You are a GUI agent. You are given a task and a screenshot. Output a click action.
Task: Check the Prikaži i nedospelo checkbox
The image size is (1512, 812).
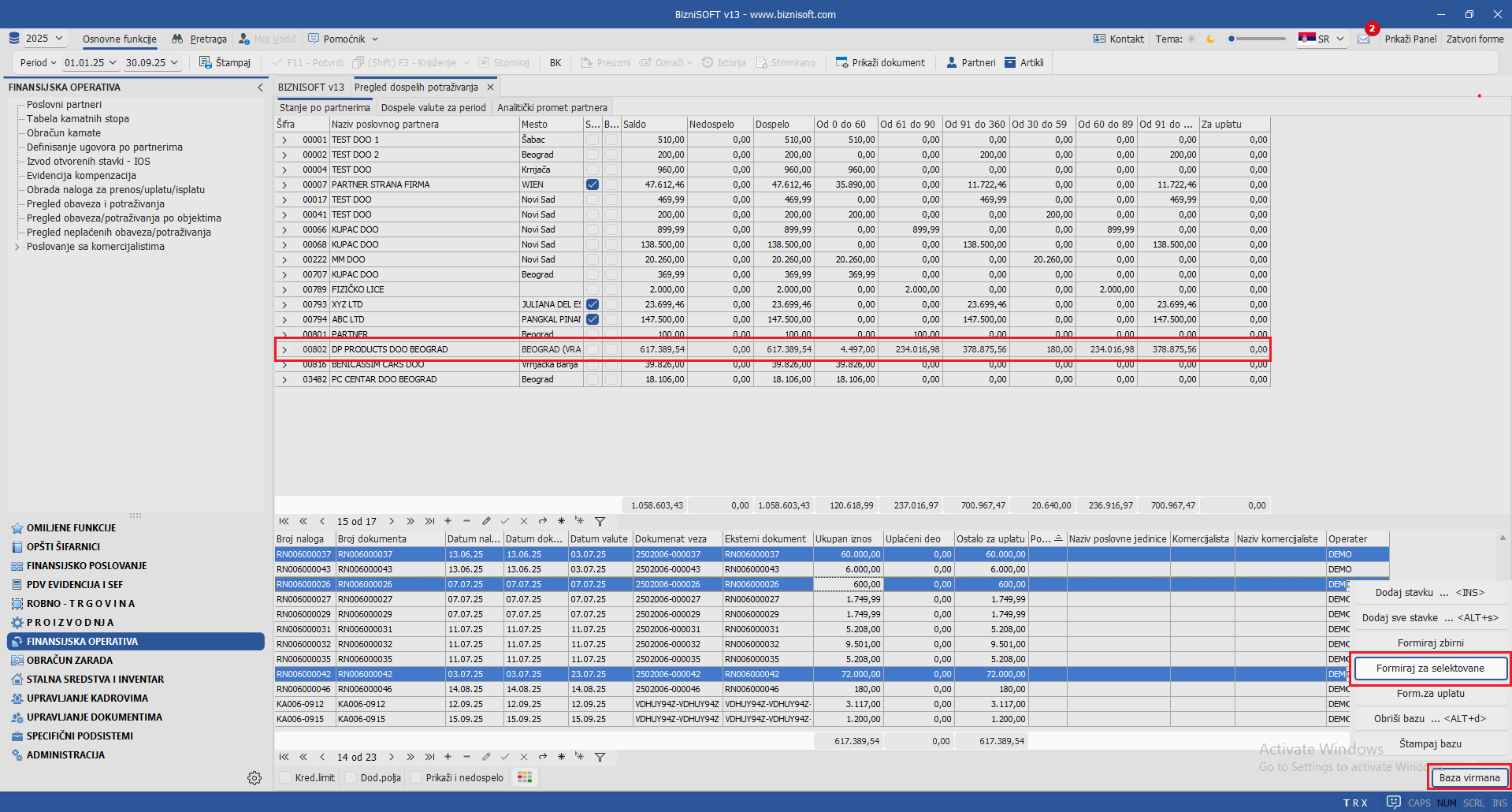417,777
